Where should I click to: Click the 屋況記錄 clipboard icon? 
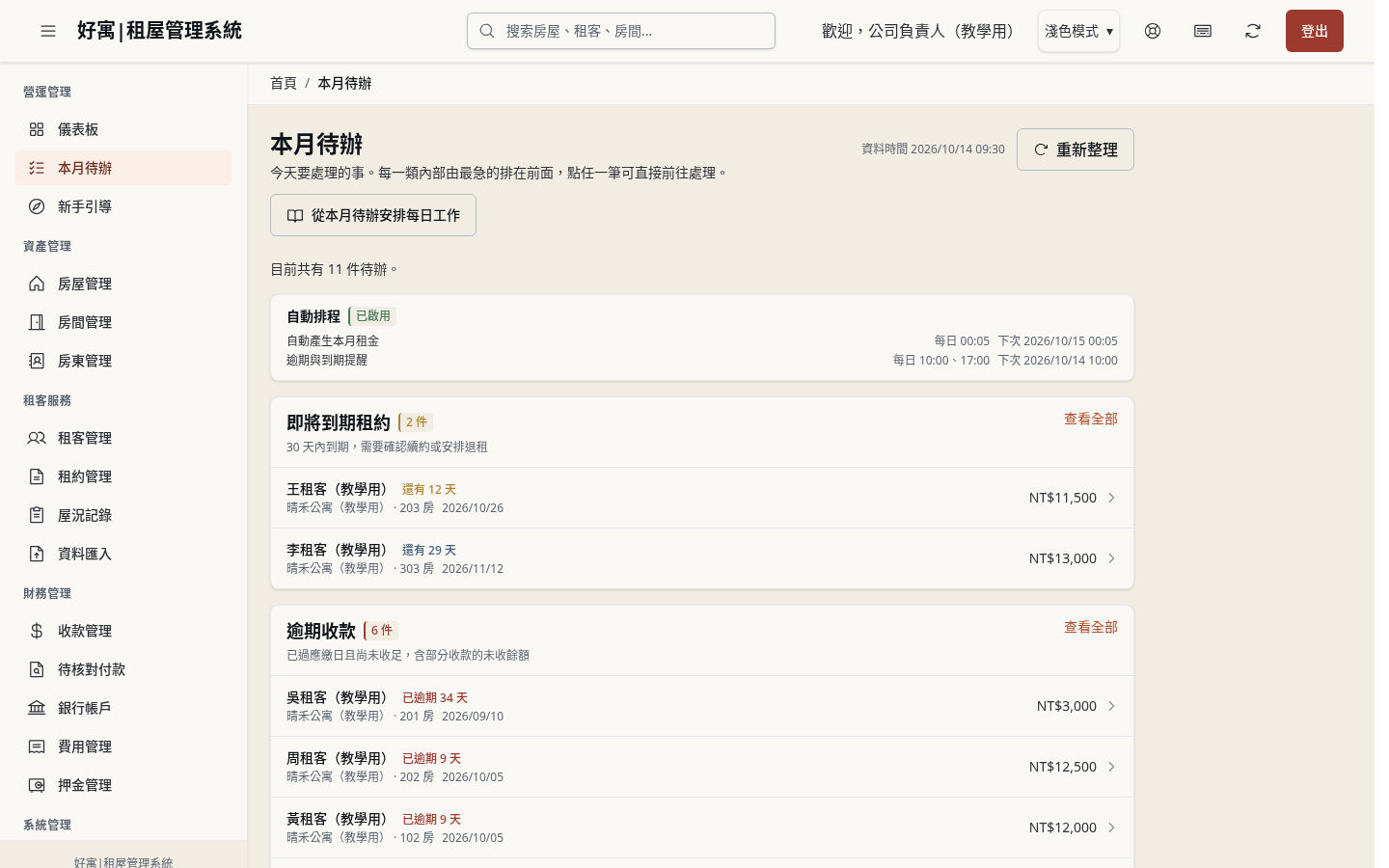pyautogui.click(x=37, y=515)
